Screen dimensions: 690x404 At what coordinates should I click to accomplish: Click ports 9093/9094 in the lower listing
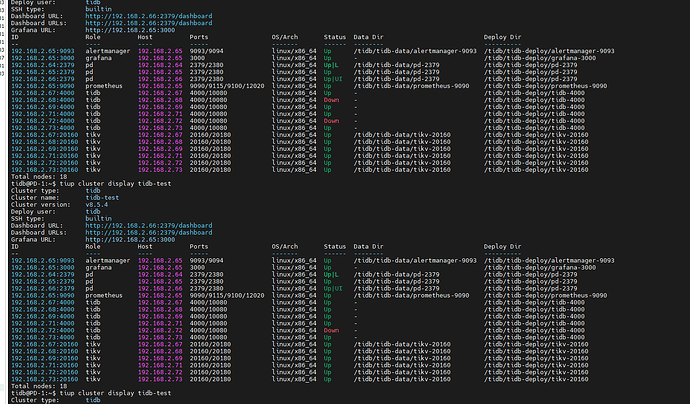click(x=206, y=261)
